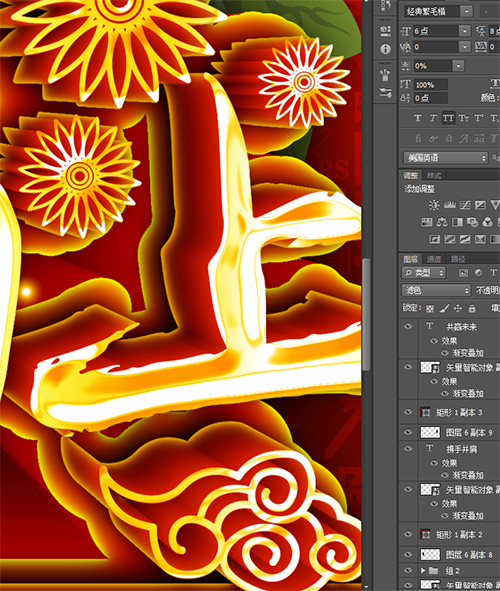Open the 滤色 blend mode dropdown
500x591 pixels.
(x=436, y=290)
